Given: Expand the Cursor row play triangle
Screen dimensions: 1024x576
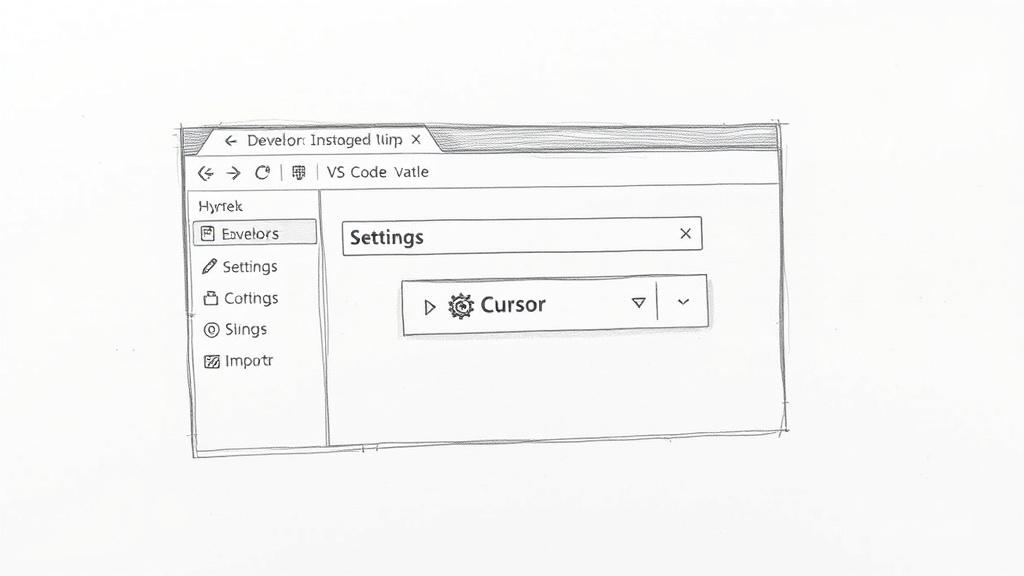Looking at the screenshot, I should coord(429,307).
